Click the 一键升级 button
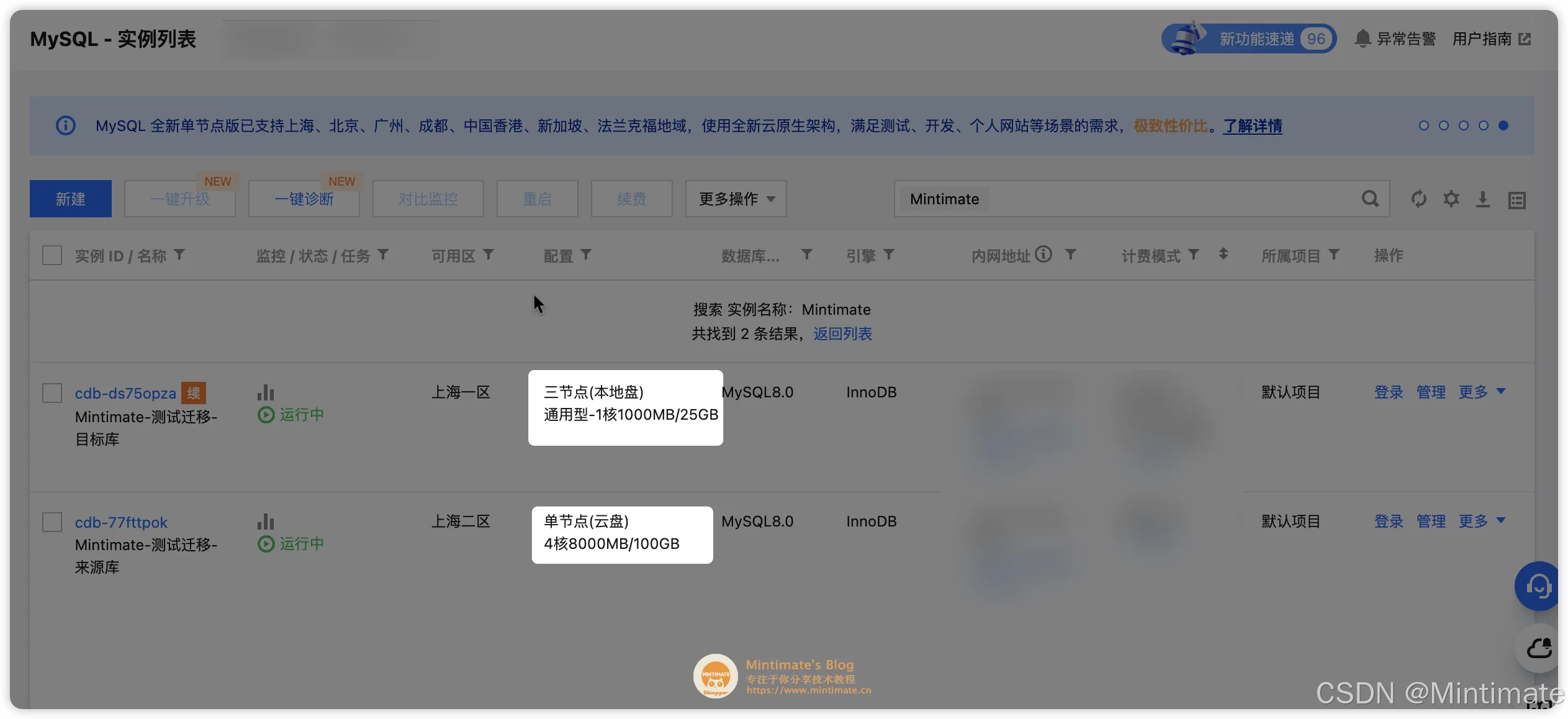Viewport: 1568px width, 719px height. click(x=180, y=199)
